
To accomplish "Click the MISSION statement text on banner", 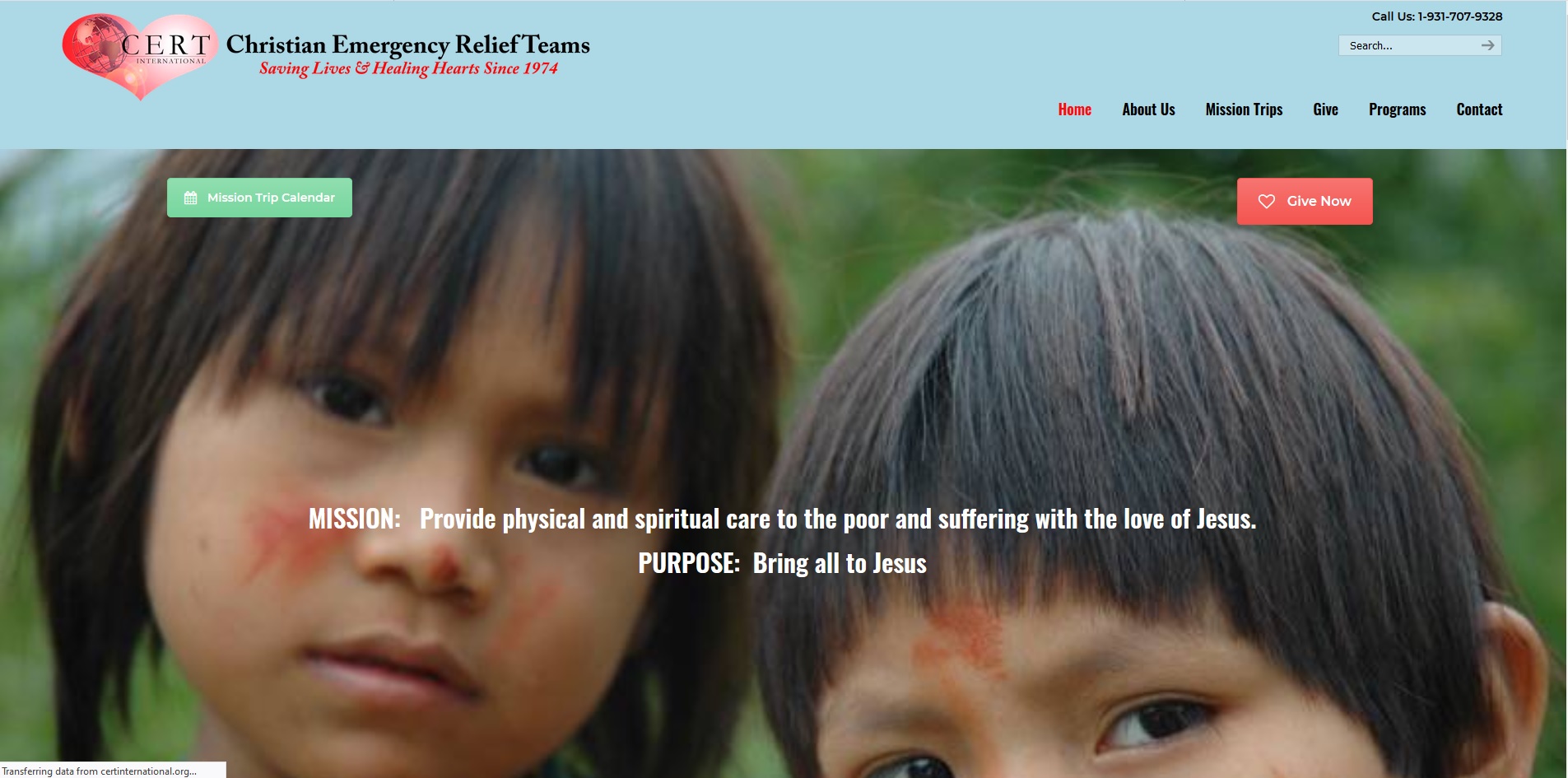I will (782, 519).
